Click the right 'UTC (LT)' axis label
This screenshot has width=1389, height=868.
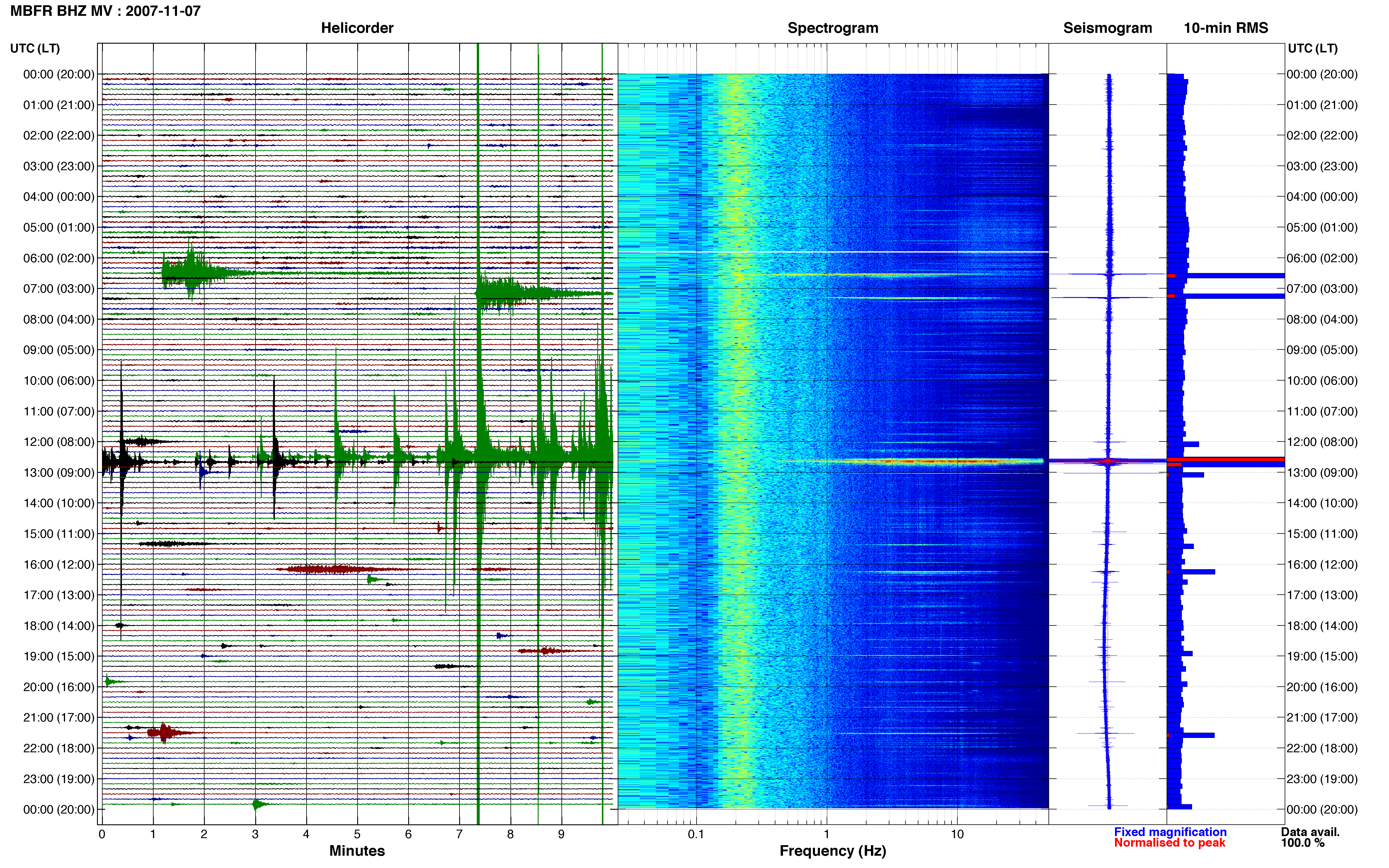coord(1313,48)
